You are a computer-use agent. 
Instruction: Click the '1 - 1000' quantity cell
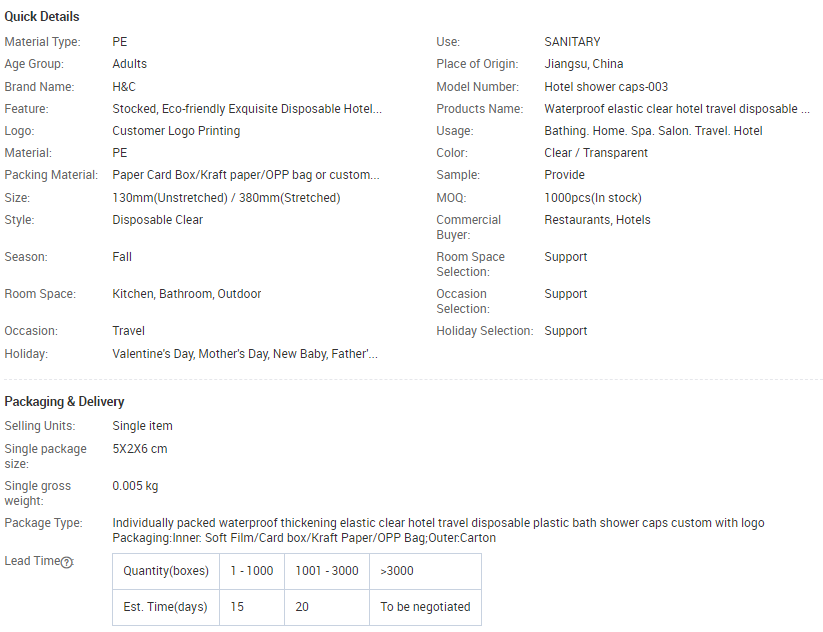252,571
